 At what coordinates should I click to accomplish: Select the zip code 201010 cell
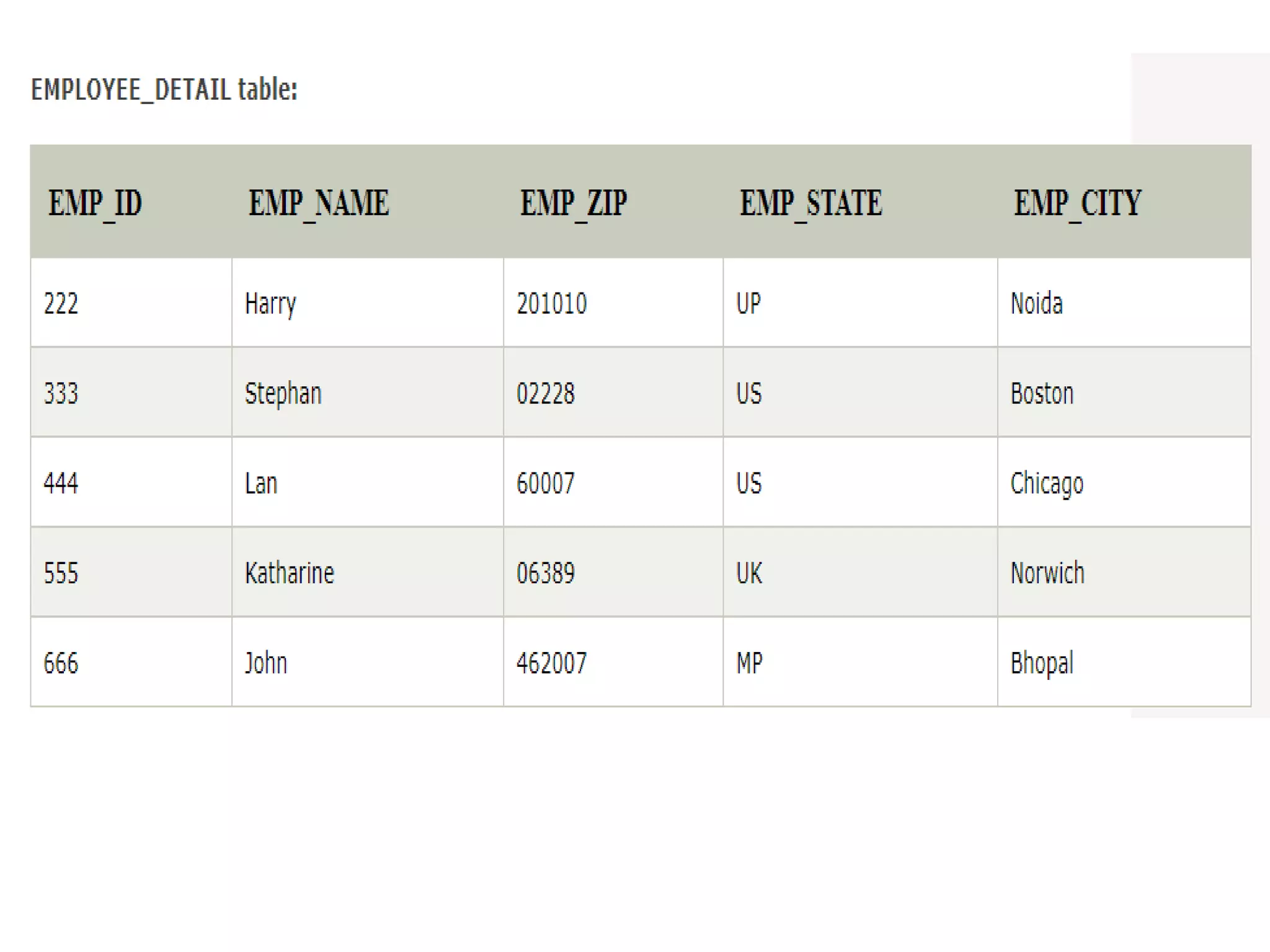click(613, 303)
